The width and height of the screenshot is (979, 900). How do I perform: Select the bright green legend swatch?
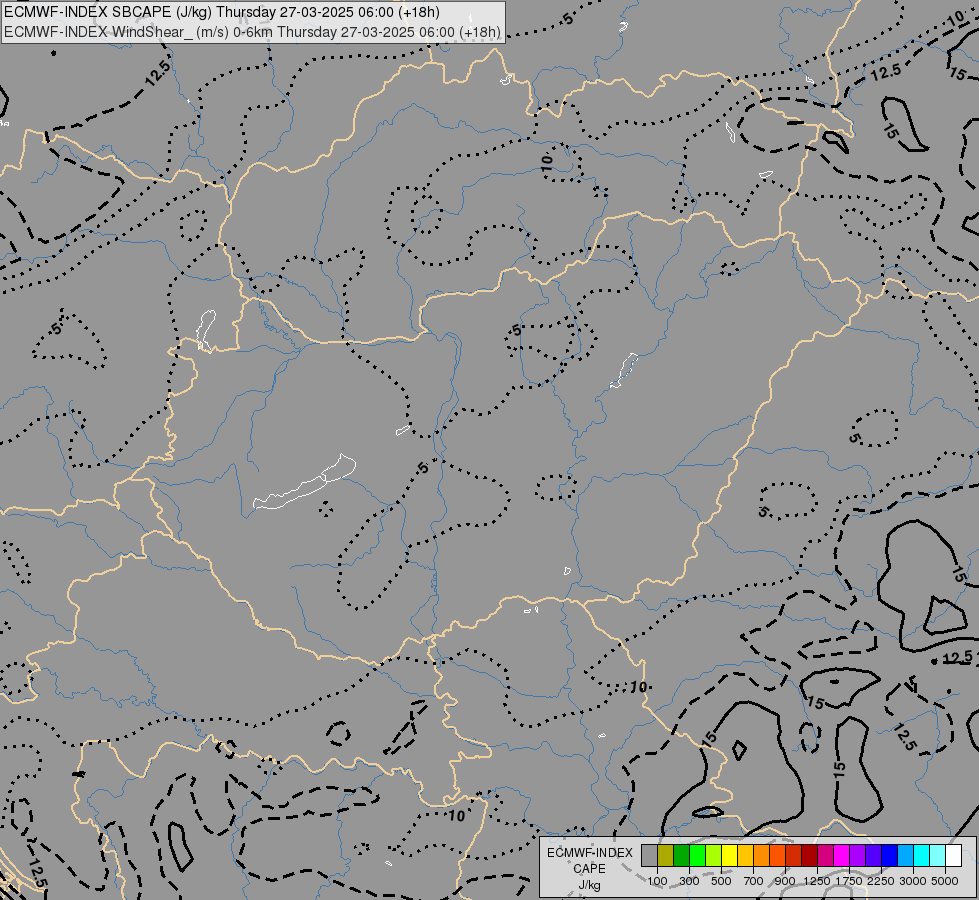[697, 856]
